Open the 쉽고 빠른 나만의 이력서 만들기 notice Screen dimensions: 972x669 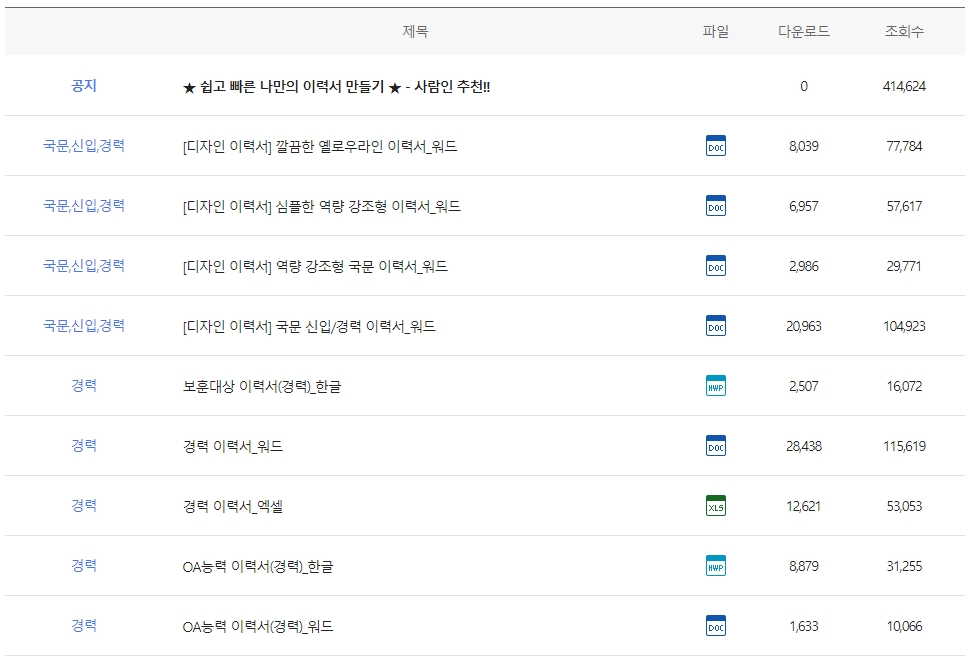[x=336, y=87]
